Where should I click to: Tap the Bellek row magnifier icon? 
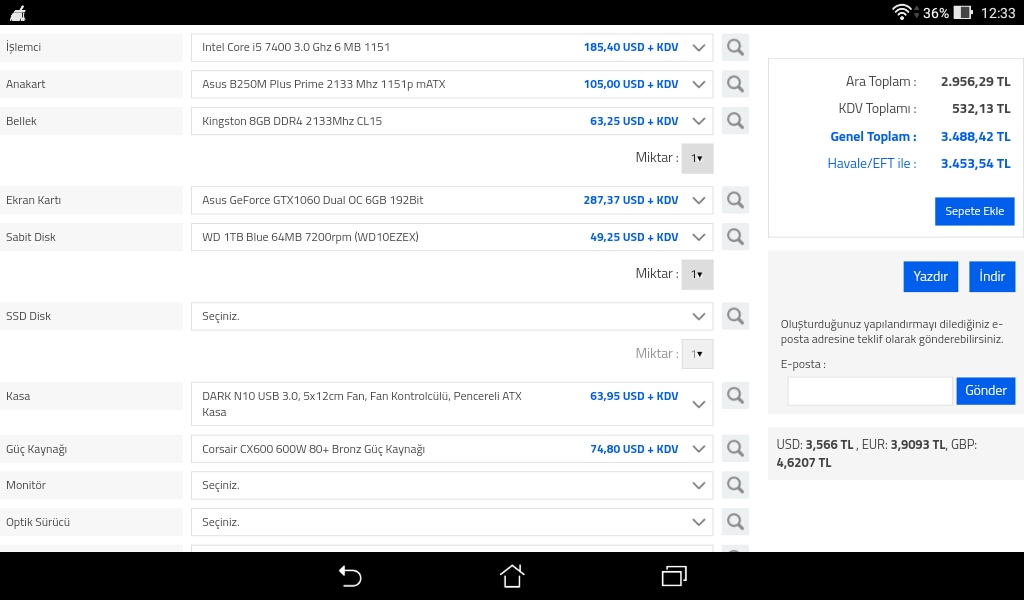click(735, 121)
